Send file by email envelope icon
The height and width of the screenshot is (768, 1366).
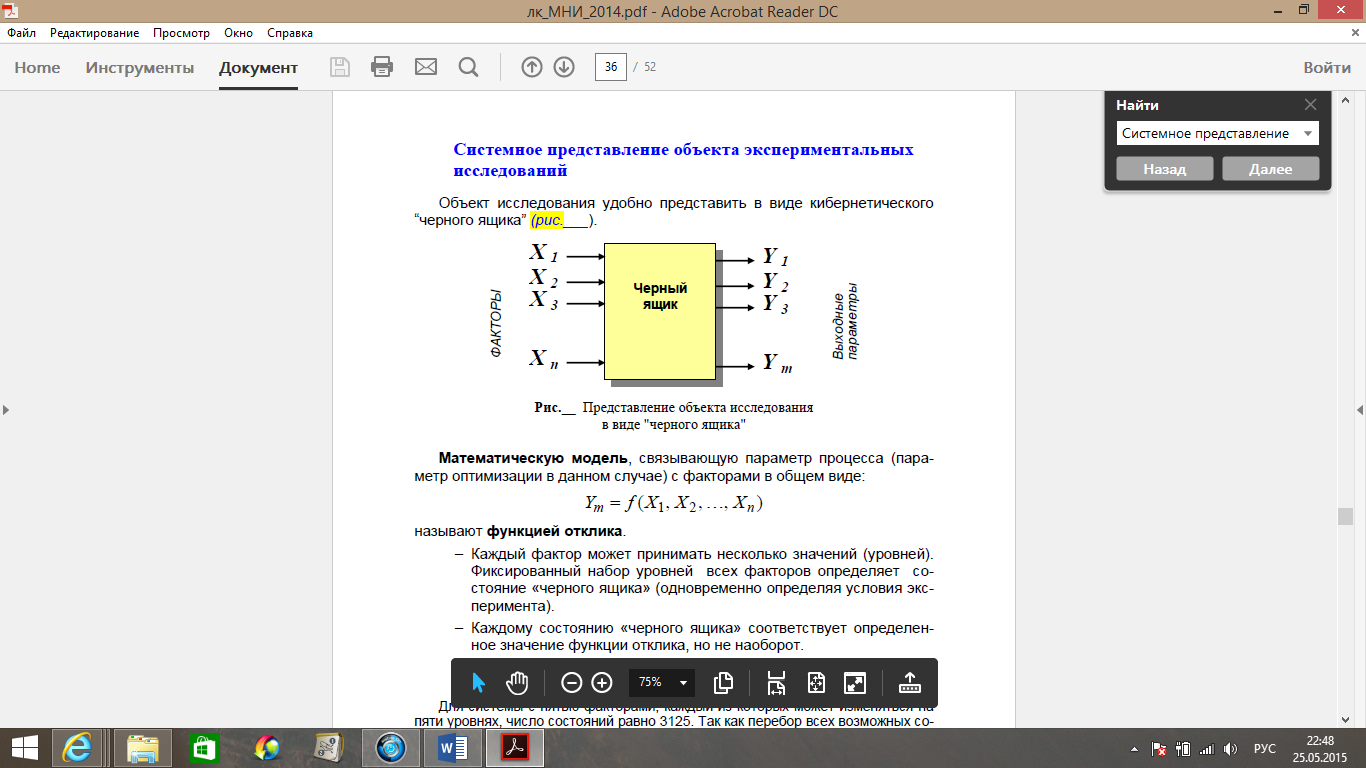(x=426, y=67)
